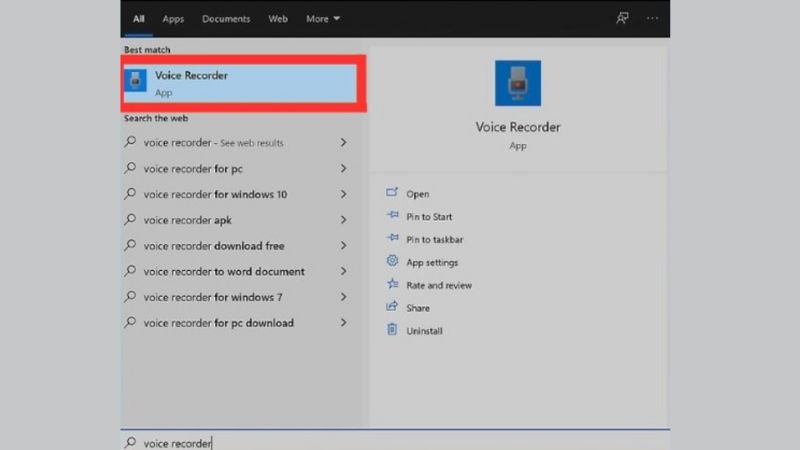Open the three-dot options menu
Screen dimensions: 800x450
pos(653,18)
